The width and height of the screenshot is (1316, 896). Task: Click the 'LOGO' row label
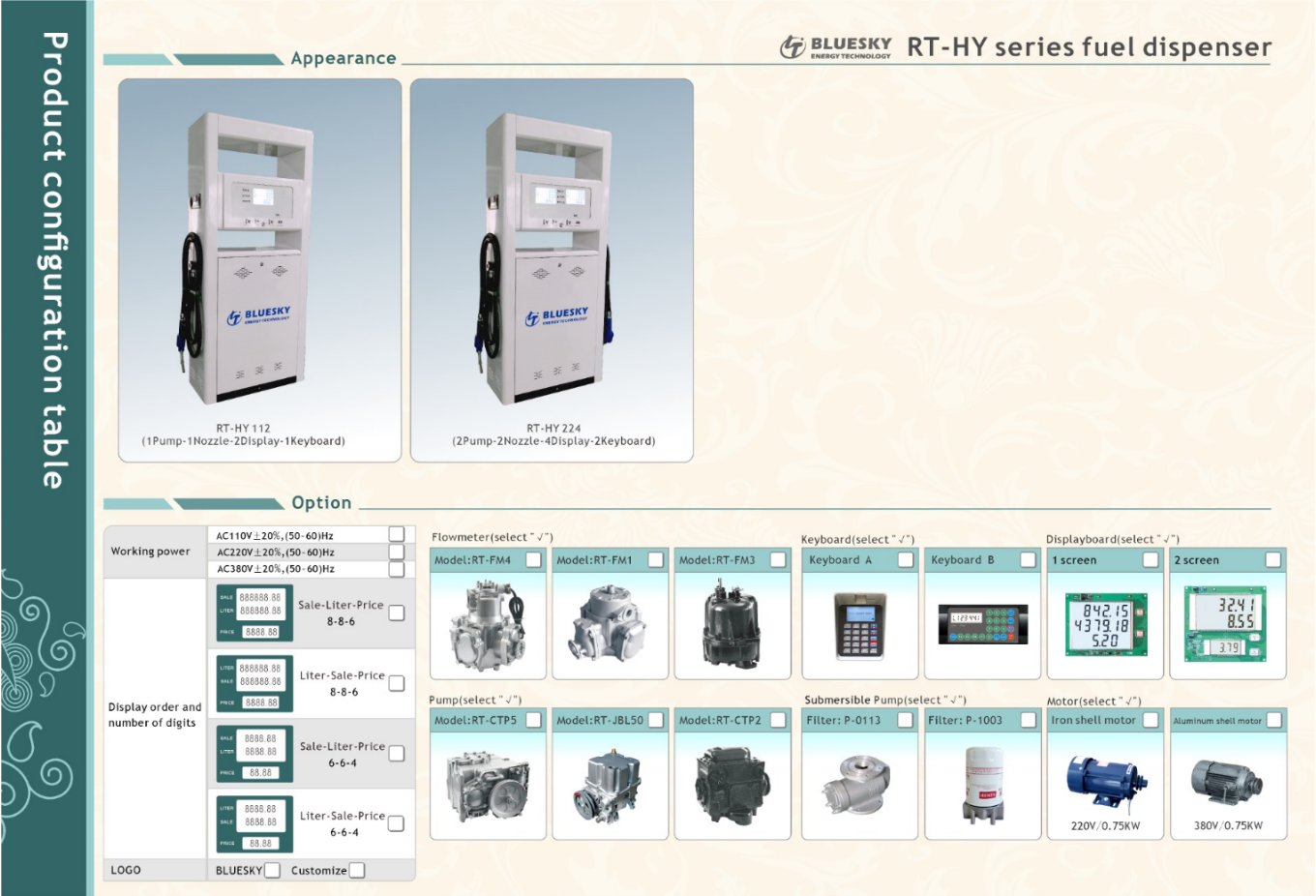pos(126,870)
